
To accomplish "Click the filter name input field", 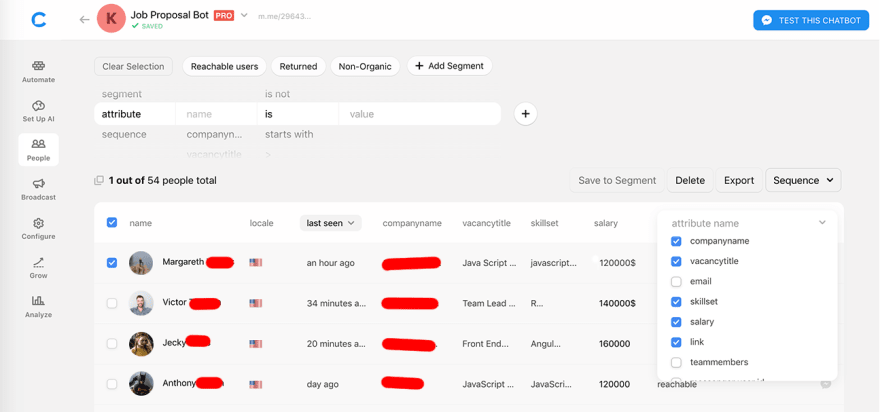I will pos(217,114).
